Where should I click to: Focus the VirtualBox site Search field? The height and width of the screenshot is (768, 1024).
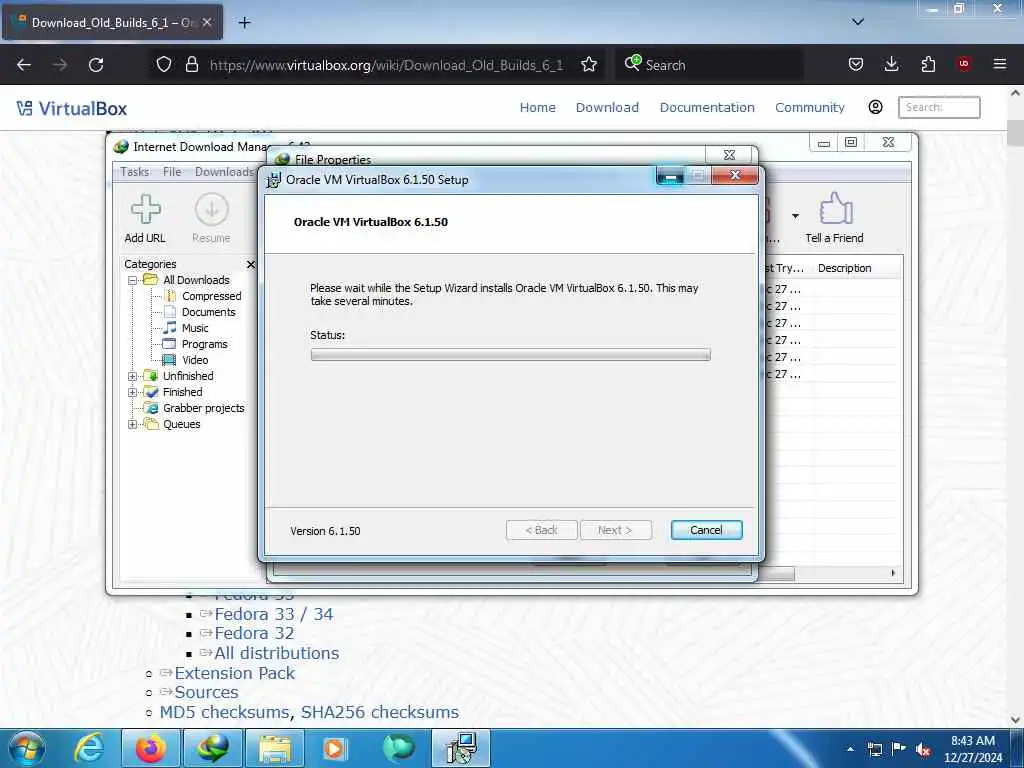939,107
